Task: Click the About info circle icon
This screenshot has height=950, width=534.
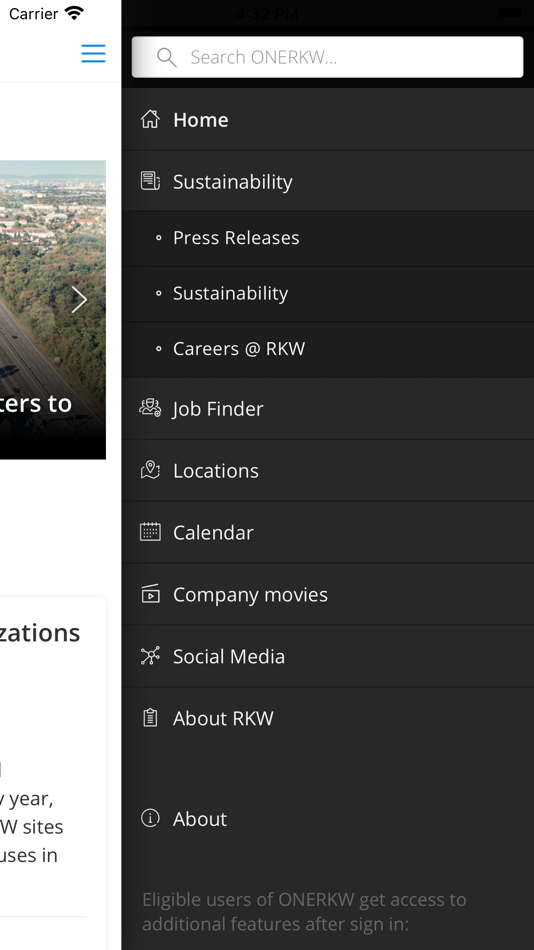Action: pyautogui.click(x=150, y=818)
